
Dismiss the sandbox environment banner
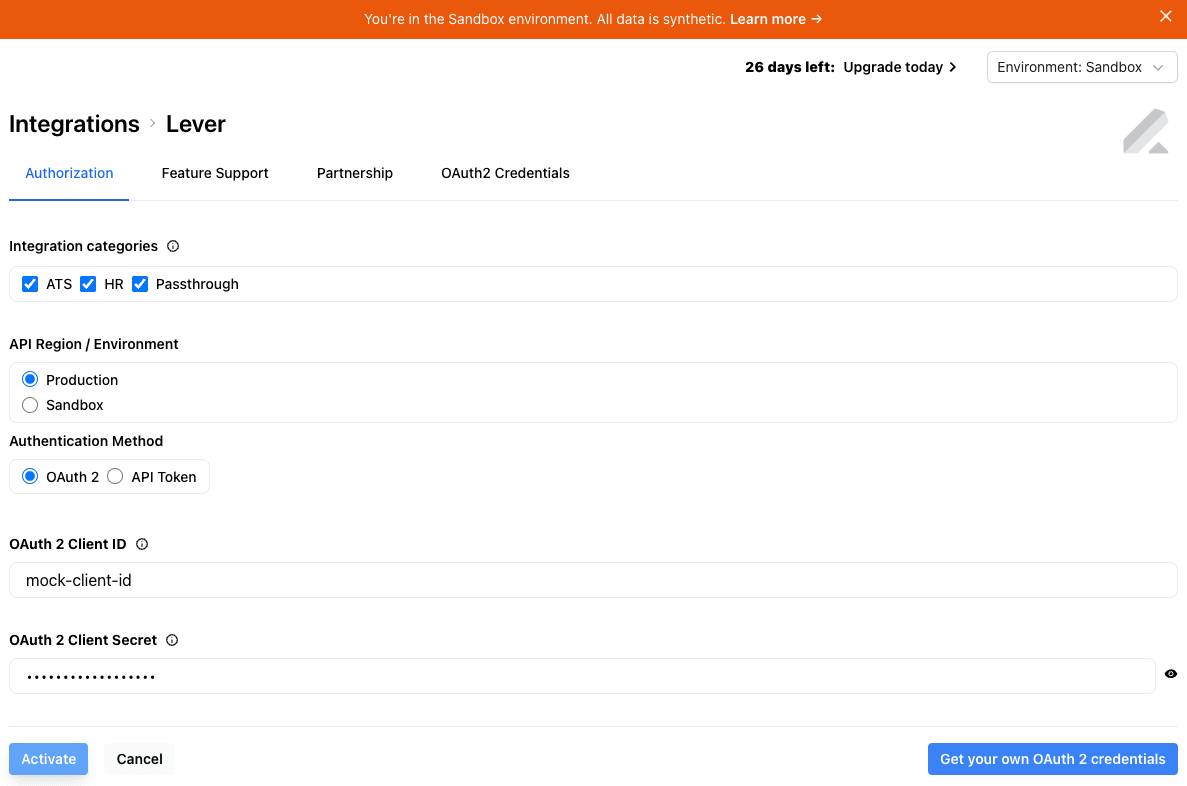tap(1165, 16)
